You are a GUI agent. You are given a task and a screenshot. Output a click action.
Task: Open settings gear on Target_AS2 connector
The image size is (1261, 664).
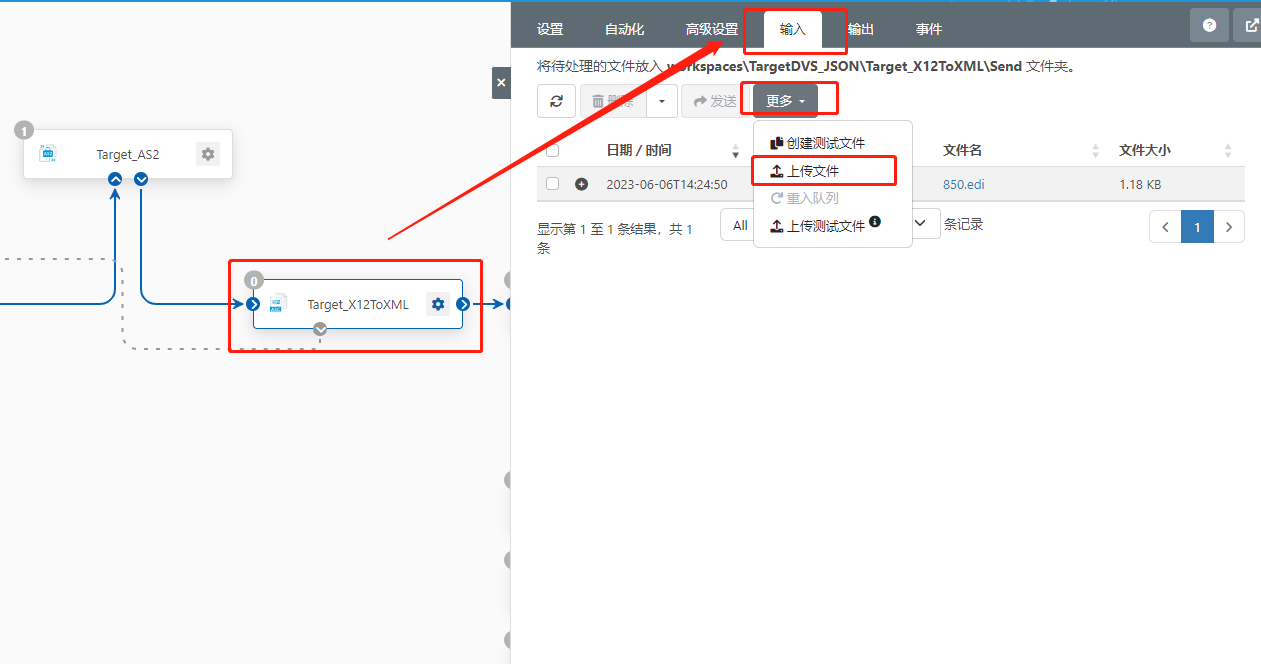(x=208, y=154)
